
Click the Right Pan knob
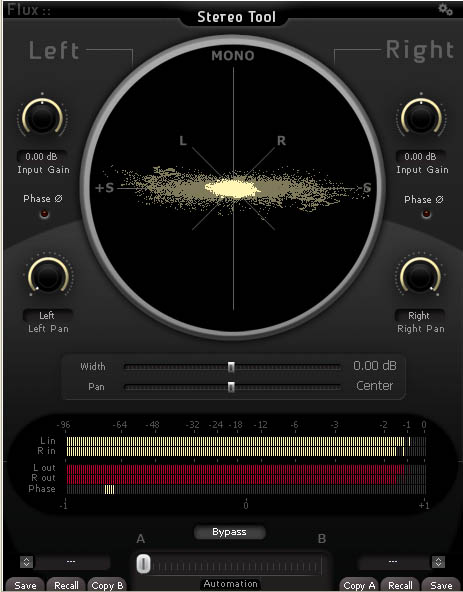420,277
